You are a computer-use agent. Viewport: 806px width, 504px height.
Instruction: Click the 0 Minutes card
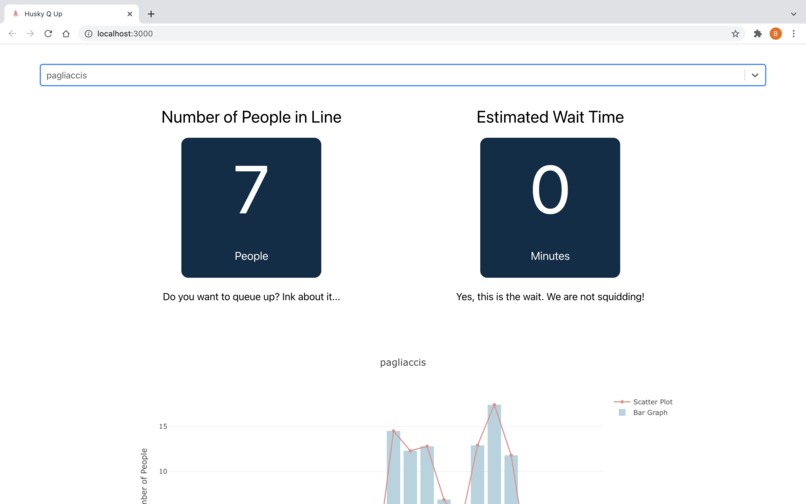point(550,207)
